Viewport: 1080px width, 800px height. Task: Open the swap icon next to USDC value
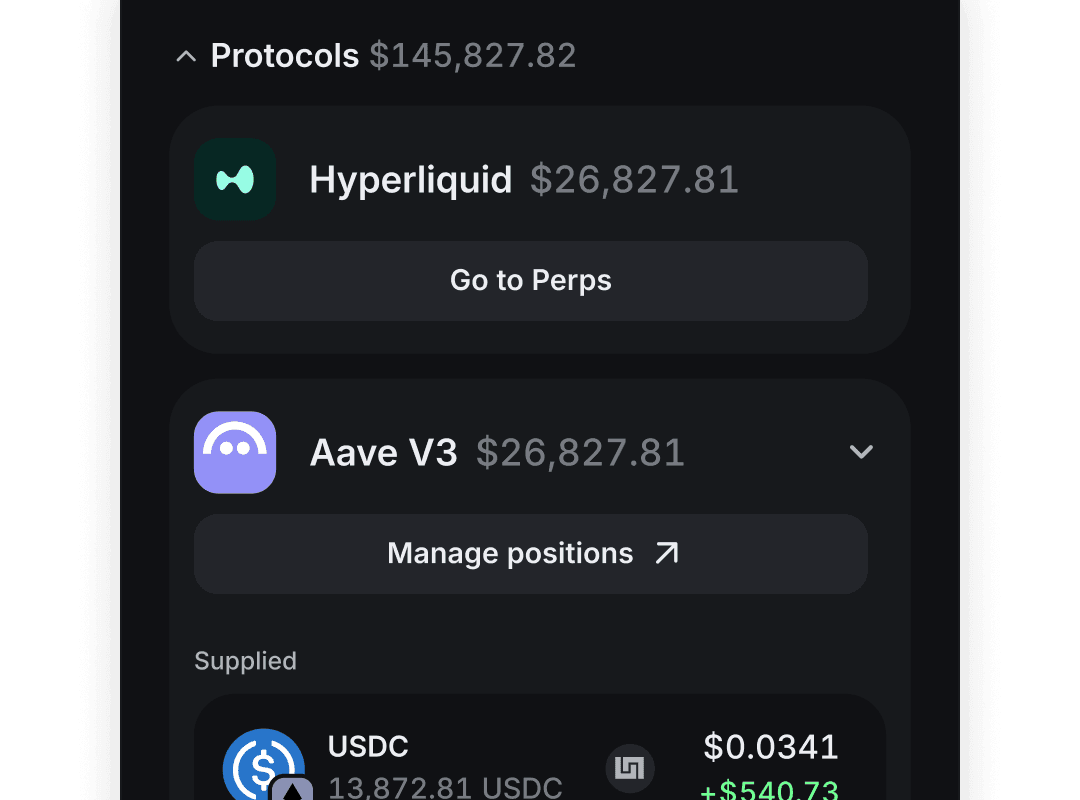coord(629,769)
